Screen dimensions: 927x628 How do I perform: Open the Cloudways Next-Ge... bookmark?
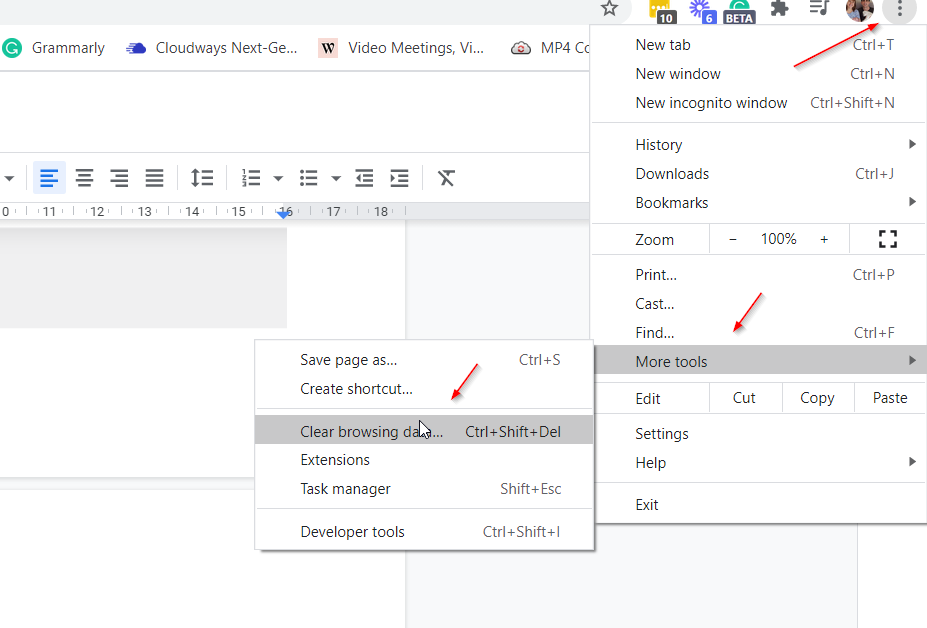(212, 48)
